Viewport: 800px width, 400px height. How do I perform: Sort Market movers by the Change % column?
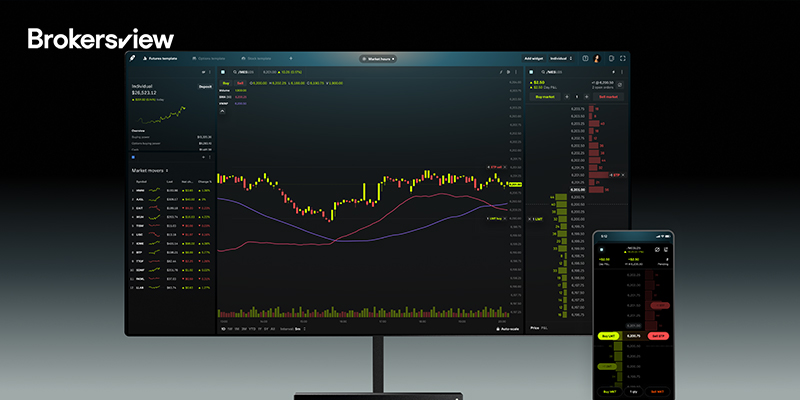tap(205, 182)
